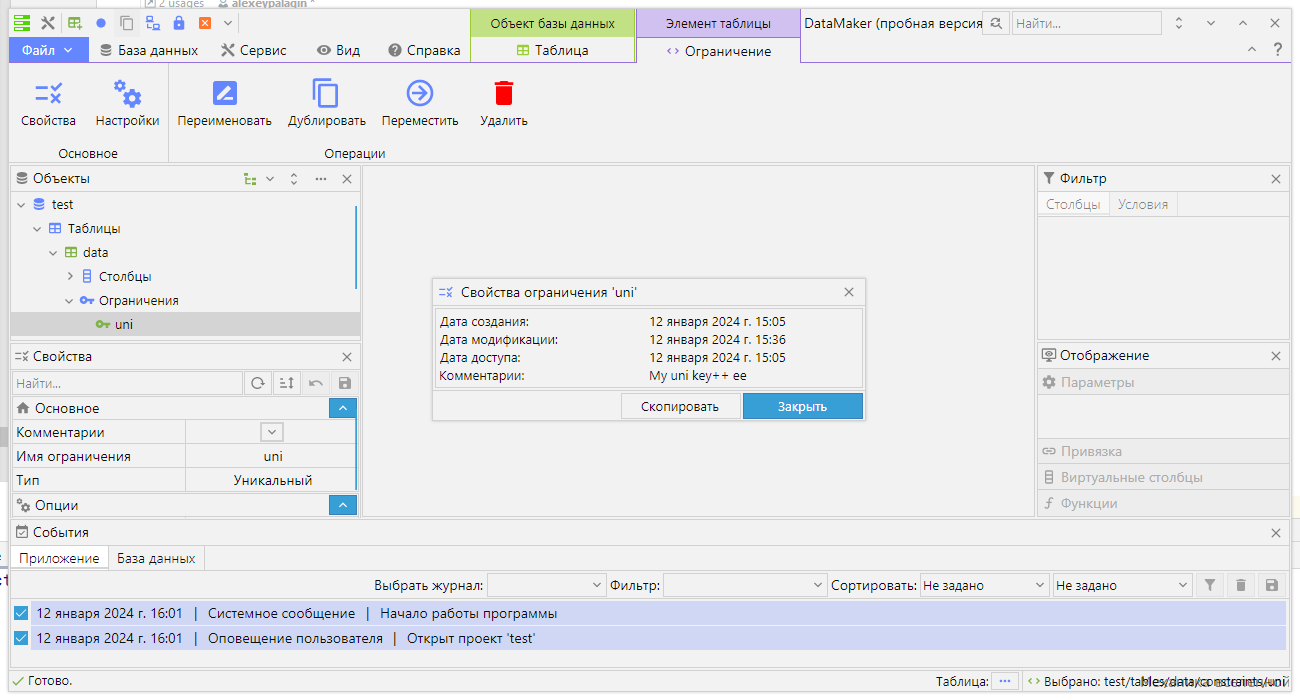Image resolution: width=1300 pixels, height=700 pixels.
Task: Open the Комментарии dropdown
Action: pyautogui.click(x=272, y=432)
